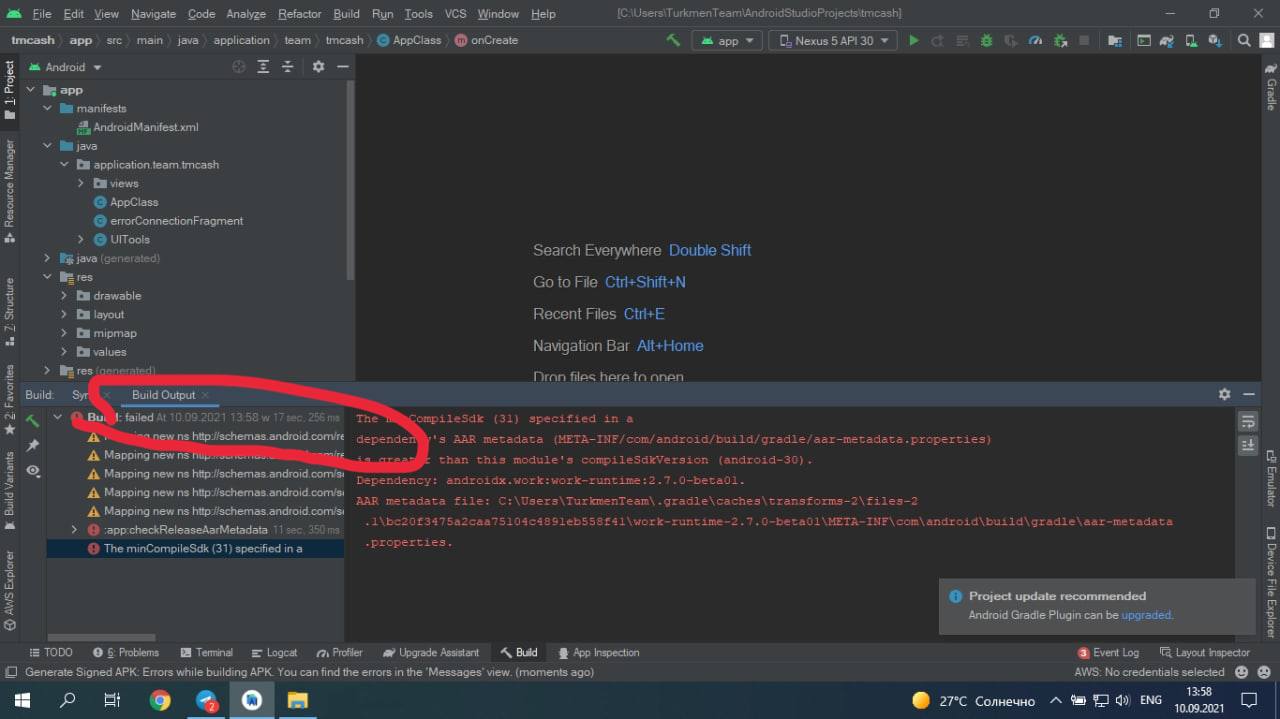Click the onCreate breadcrumb

[486, 40]
